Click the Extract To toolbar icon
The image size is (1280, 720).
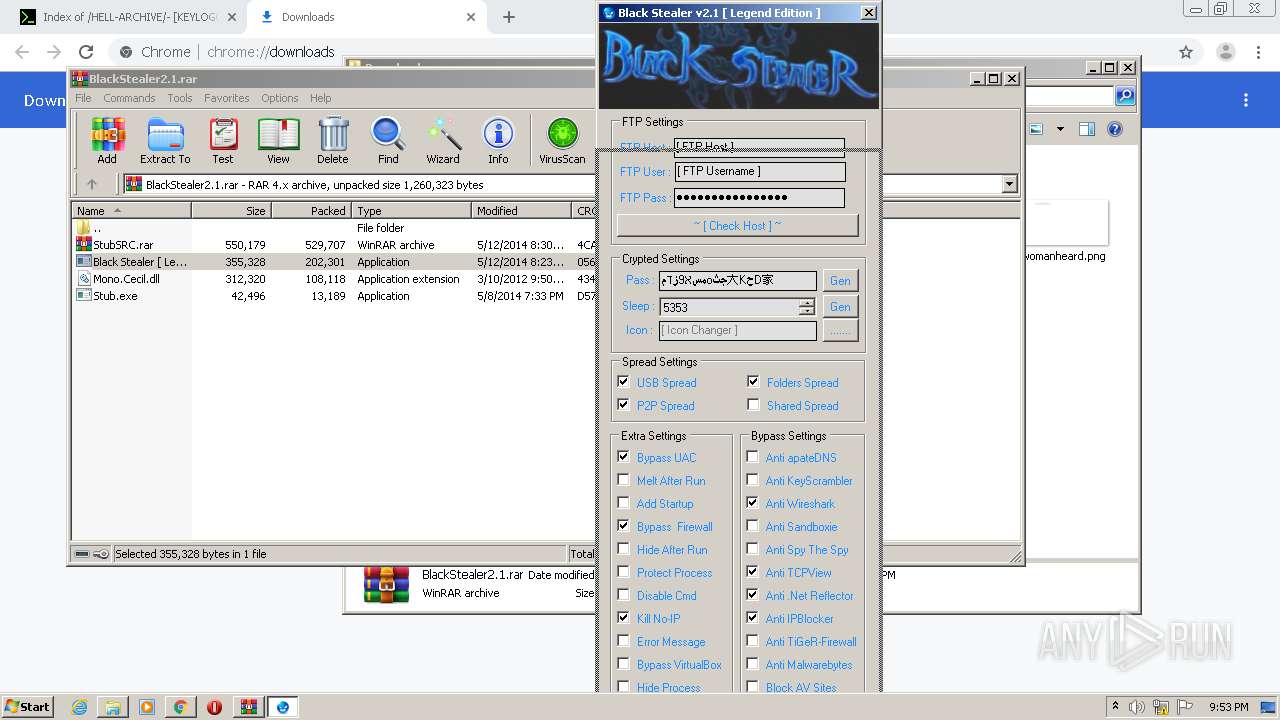[x=165, y=140]
